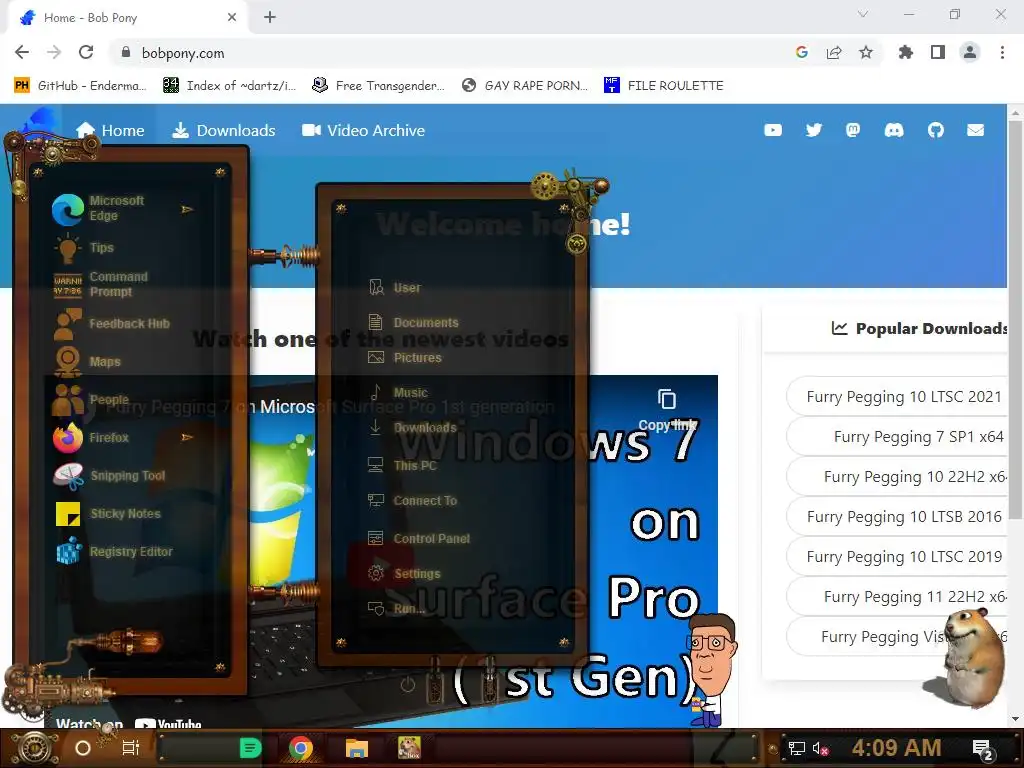Open Settings from start menu
The image size is (1024, 768).
(404, 573)
